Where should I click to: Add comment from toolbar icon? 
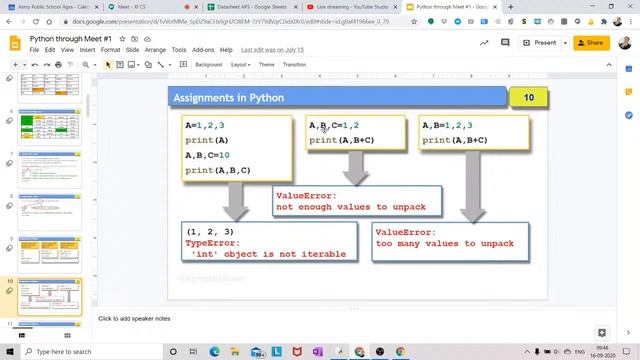pyautogui.click(x=183, y=64)
